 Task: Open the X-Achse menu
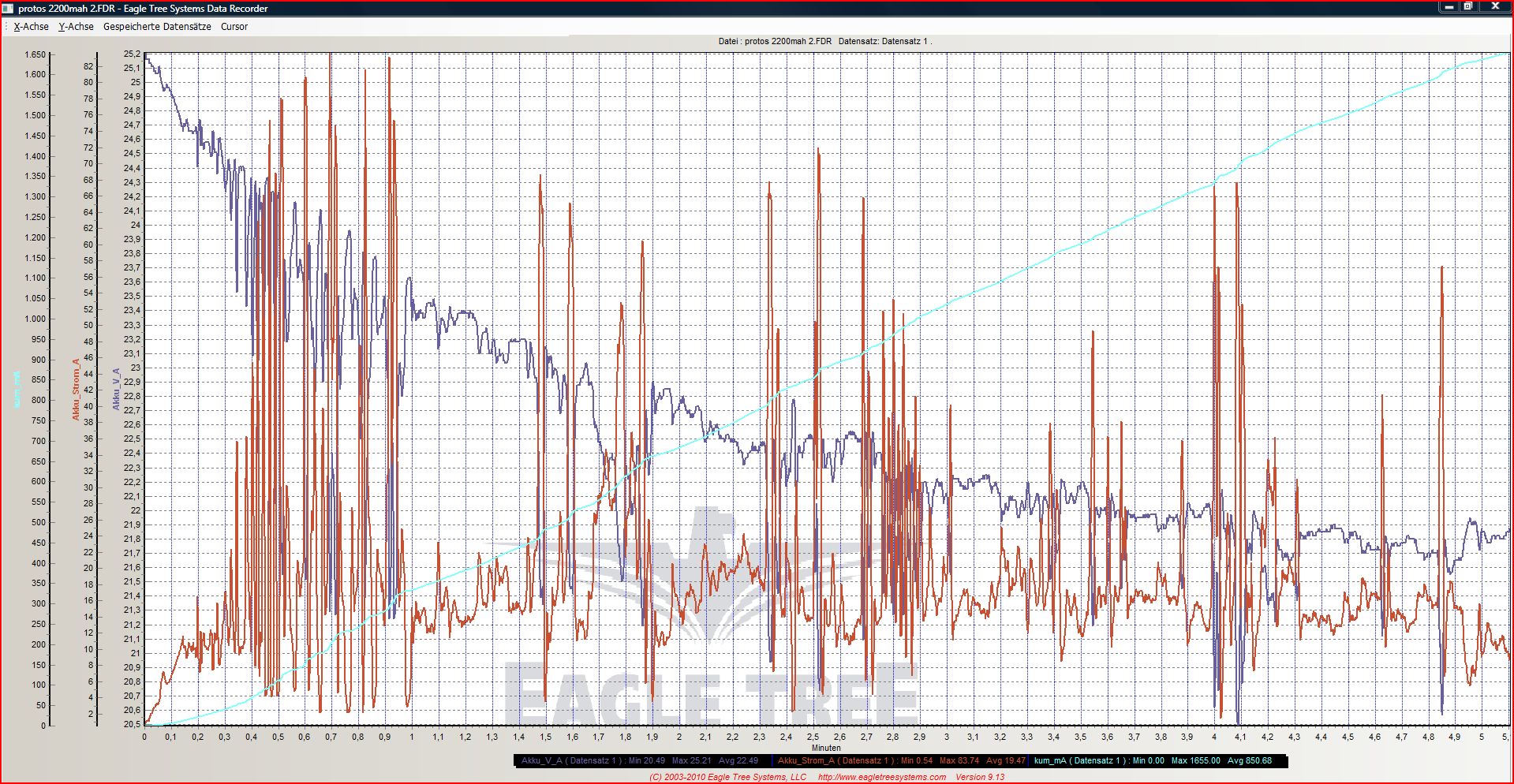click(31, 27)
